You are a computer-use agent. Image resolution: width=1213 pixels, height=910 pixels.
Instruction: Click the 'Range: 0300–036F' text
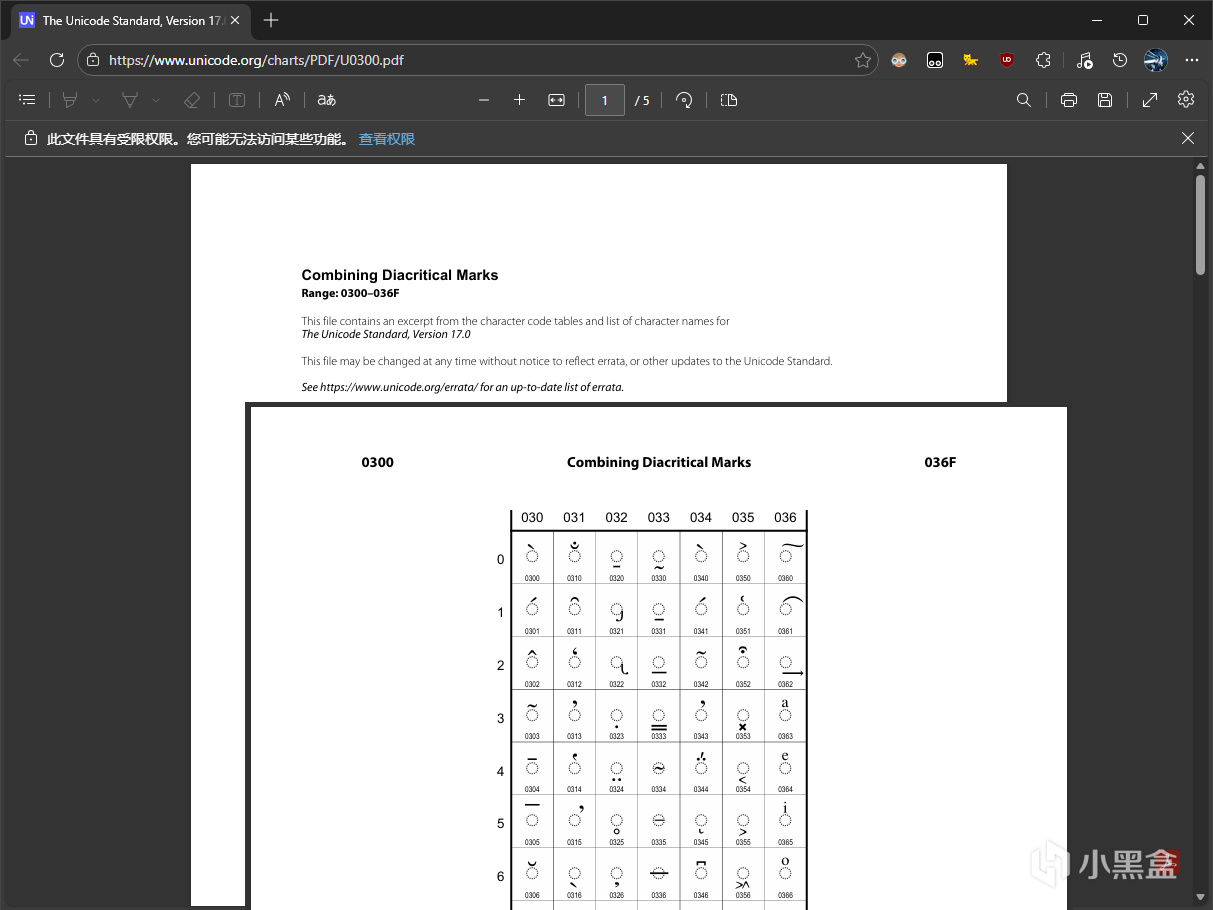point(350,293)
